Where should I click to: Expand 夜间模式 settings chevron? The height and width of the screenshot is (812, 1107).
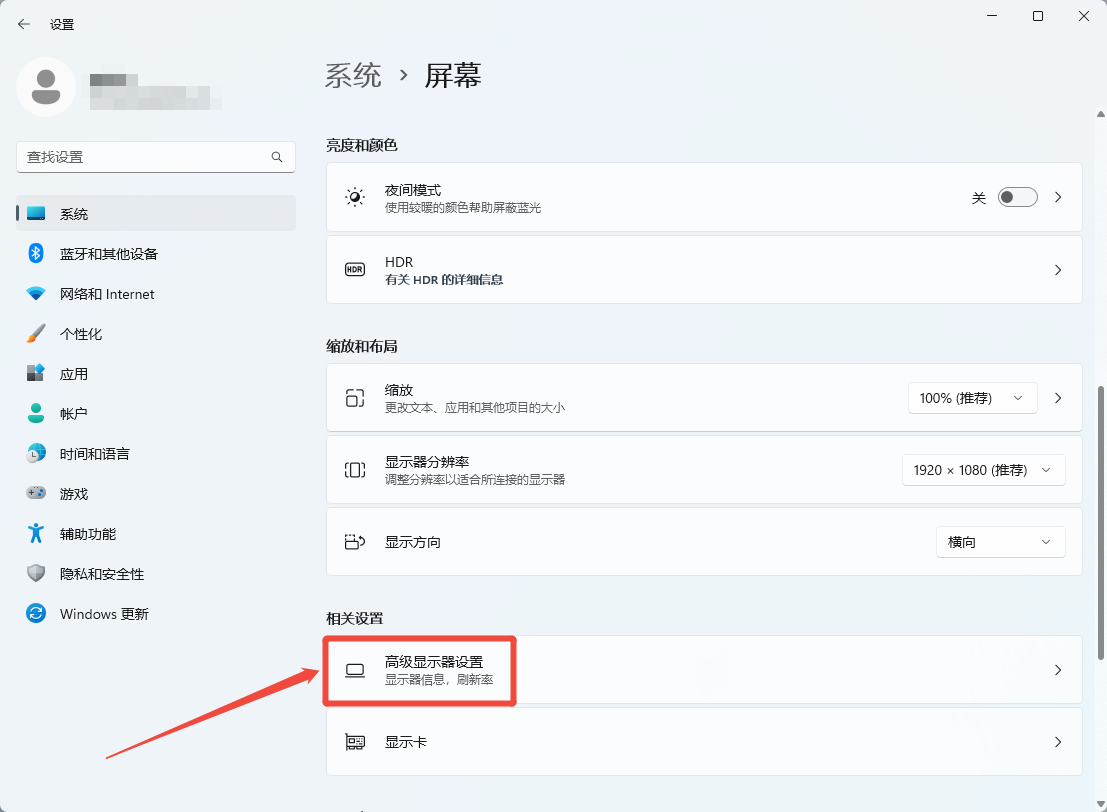pos(1058,197)
